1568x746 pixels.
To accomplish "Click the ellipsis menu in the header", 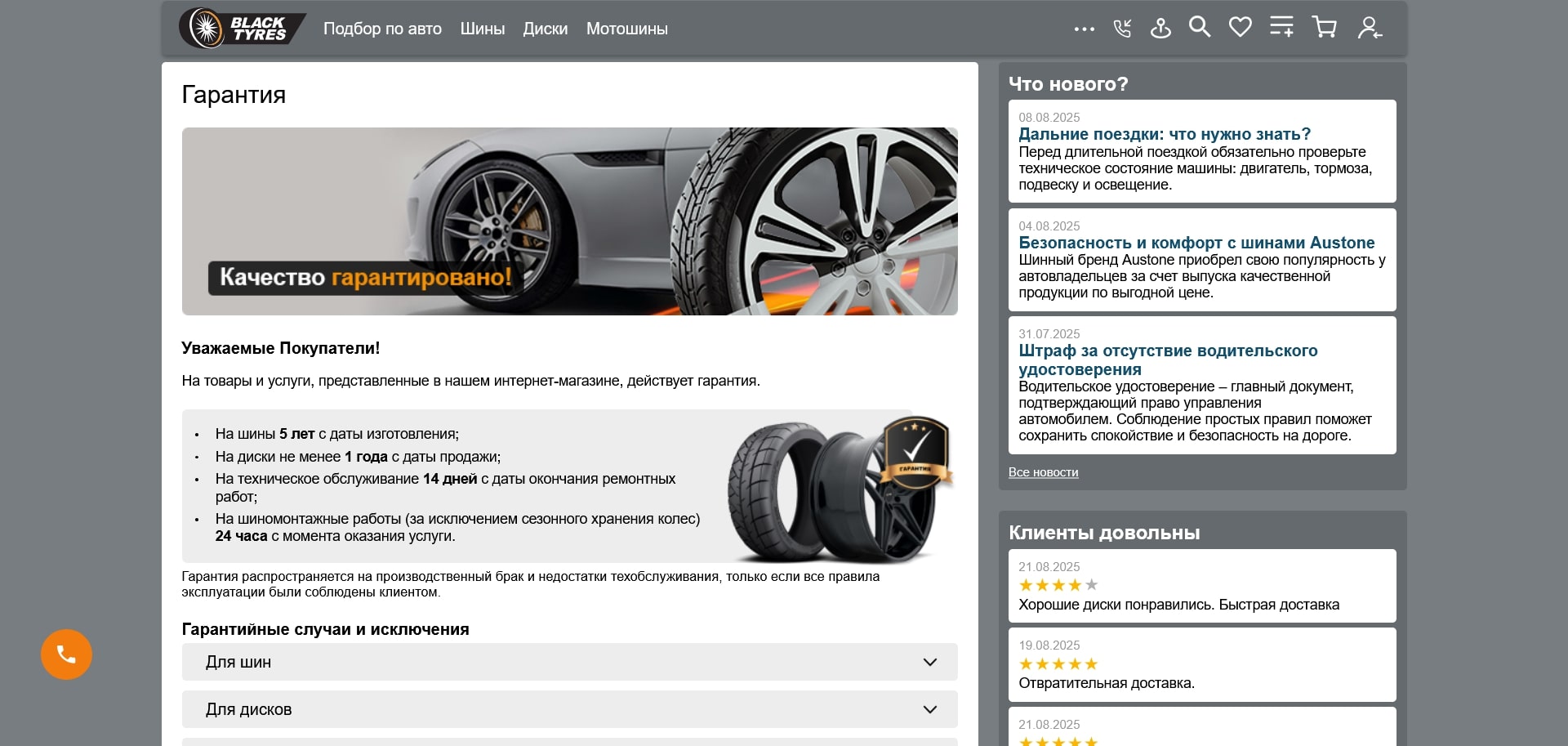I will coord(1084,29).
